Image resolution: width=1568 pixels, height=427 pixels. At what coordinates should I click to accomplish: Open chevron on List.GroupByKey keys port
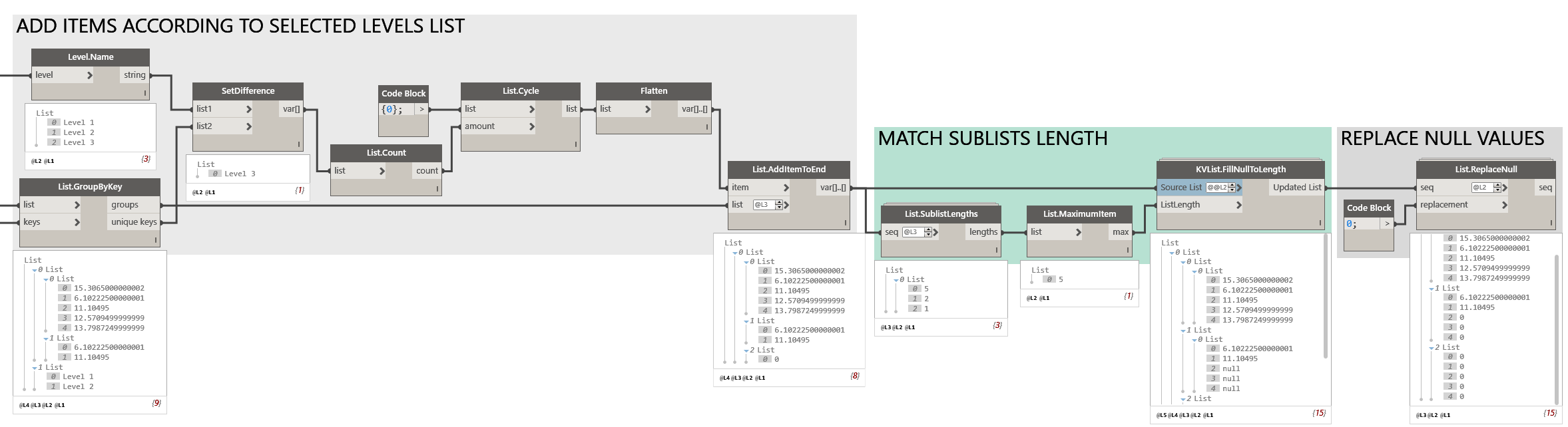coord(77,222)
